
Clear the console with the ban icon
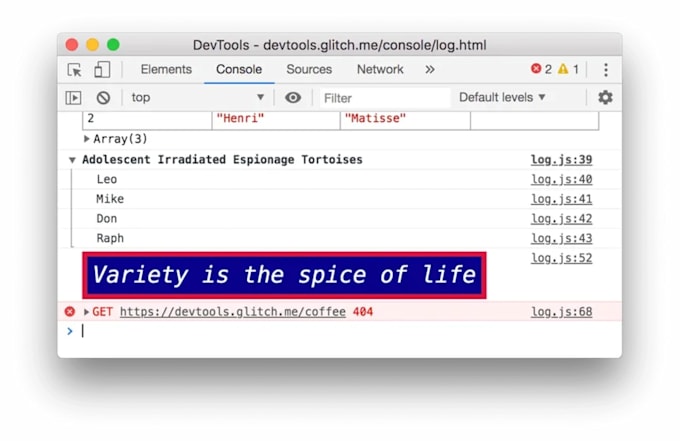(103, 98)
